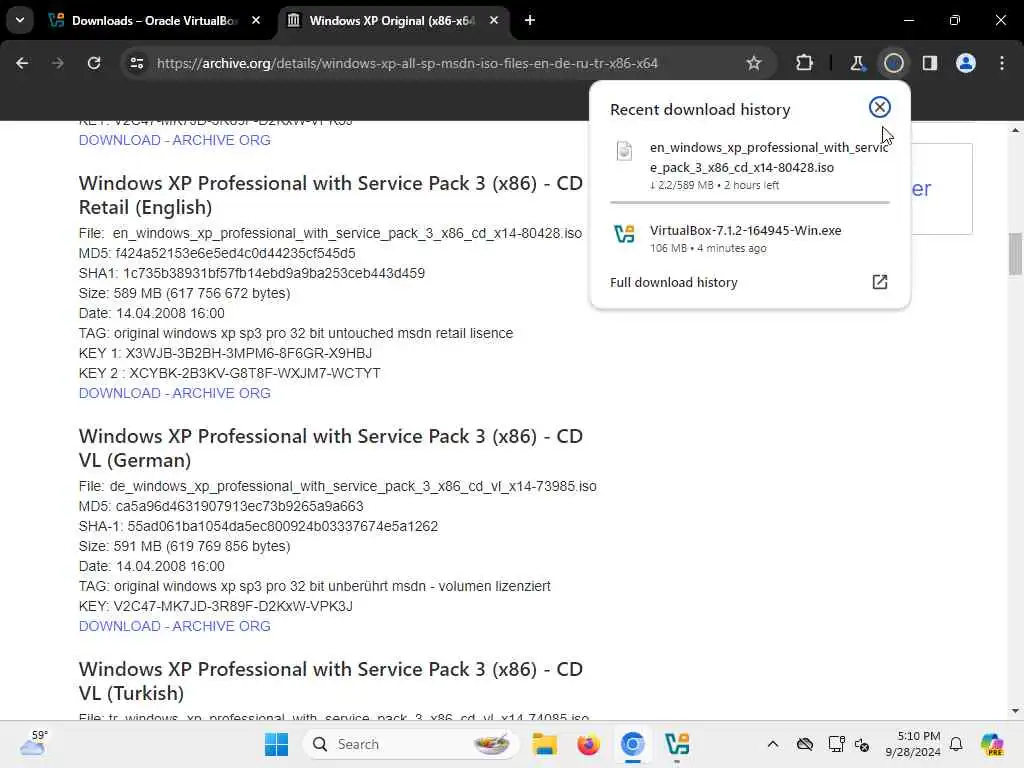Select the en_windows_xp_professional ISO download entry
This screenshot has width=1024, height=768.
[x=750, y=166]
